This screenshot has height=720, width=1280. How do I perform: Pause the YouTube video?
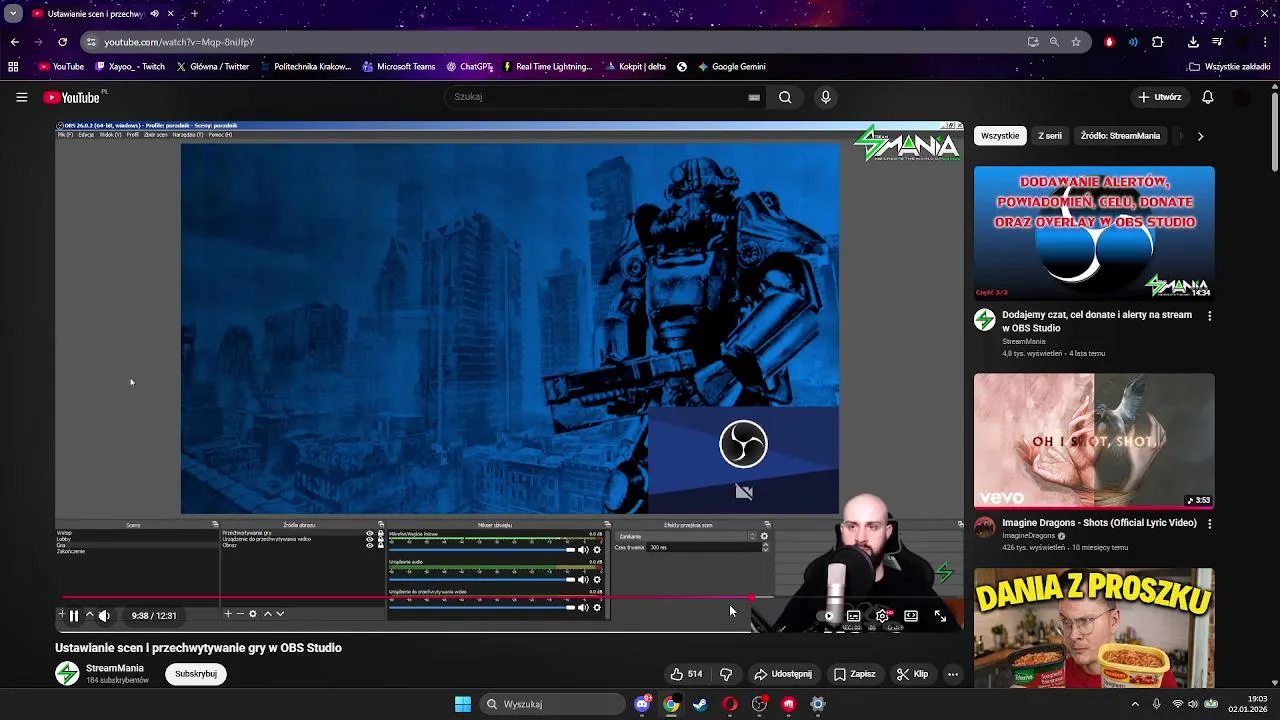[74, 616]
